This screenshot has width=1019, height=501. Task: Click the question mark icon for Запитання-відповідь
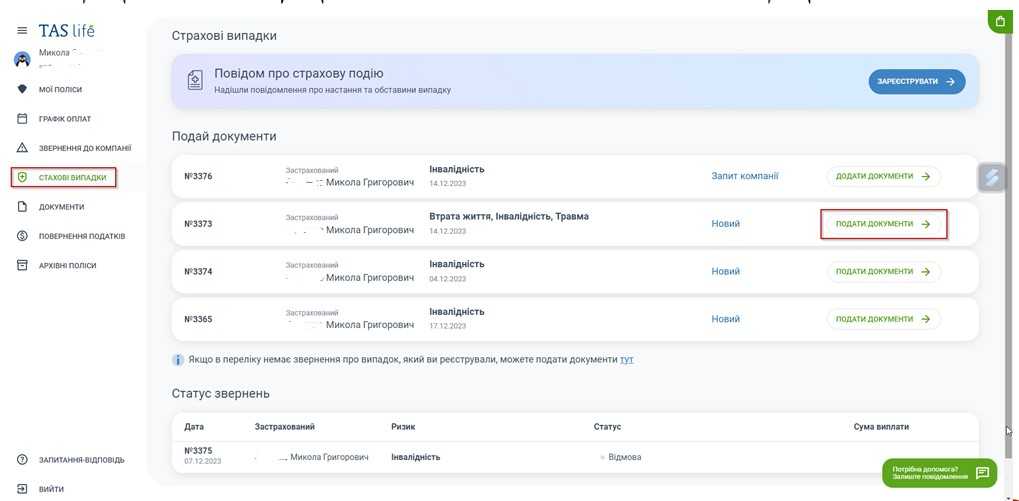point(22,460)
